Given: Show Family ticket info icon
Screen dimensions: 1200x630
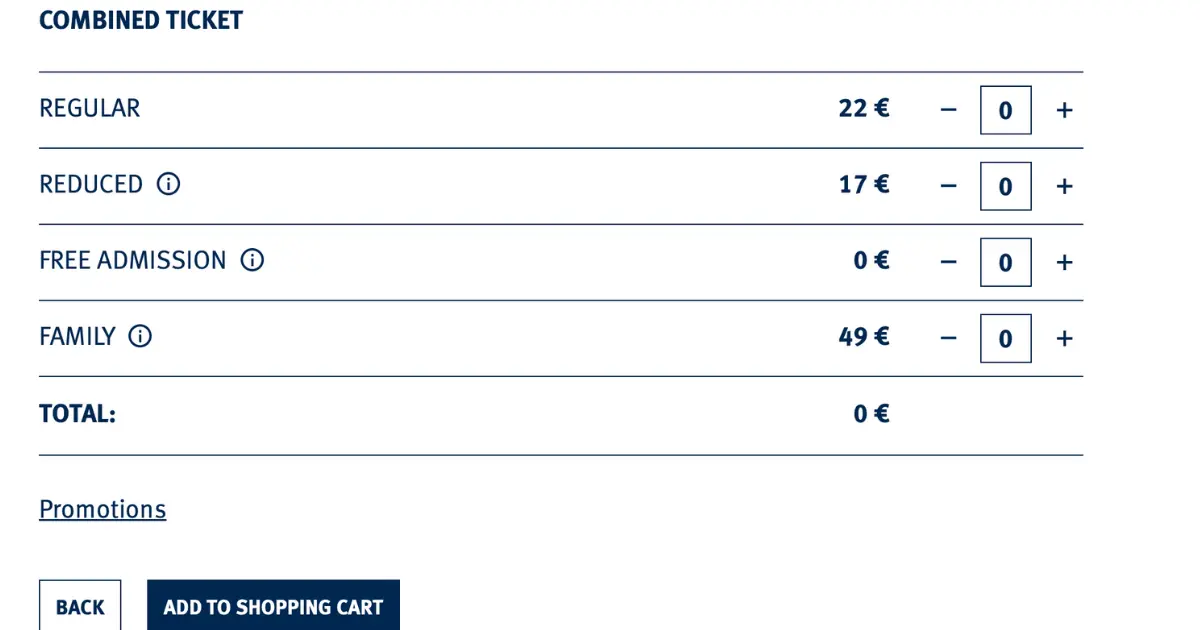Looking at the screenshot, I should (140, 337).
